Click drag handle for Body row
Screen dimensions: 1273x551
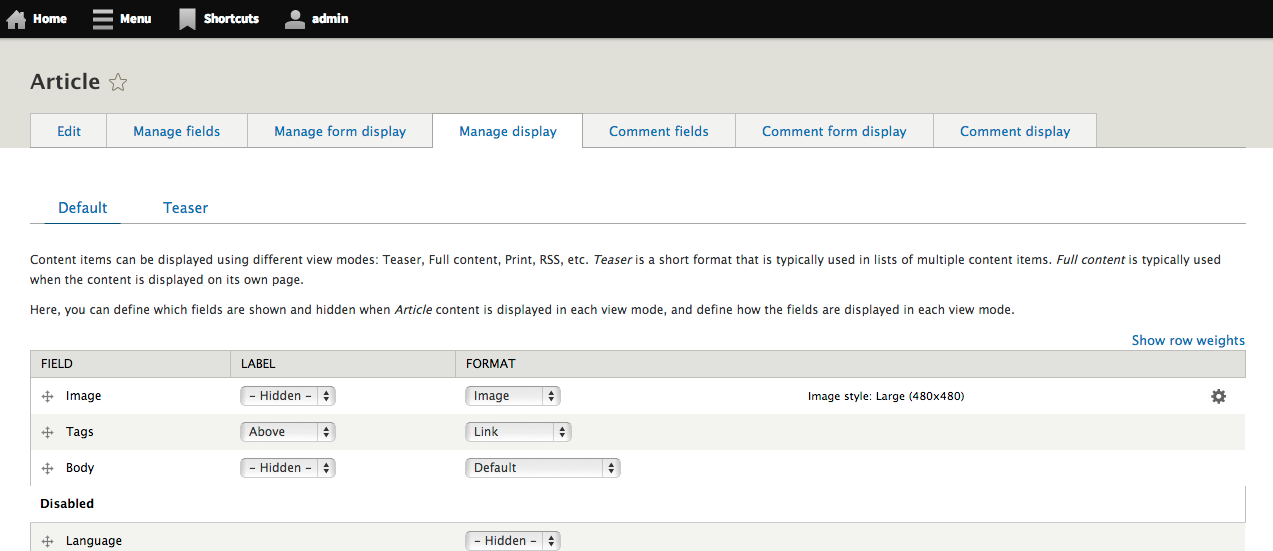[x=47, y=469]
